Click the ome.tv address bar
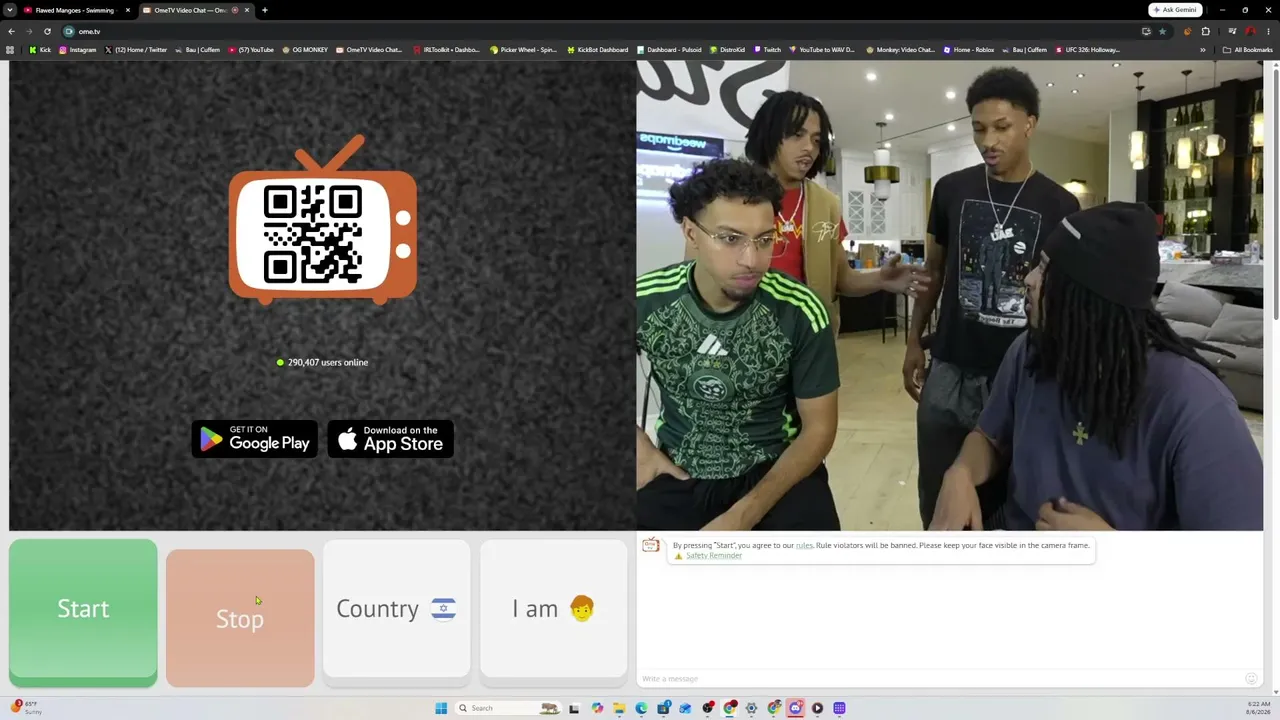This screenshot has width=1280, height=720. click(x=600, y=31)
